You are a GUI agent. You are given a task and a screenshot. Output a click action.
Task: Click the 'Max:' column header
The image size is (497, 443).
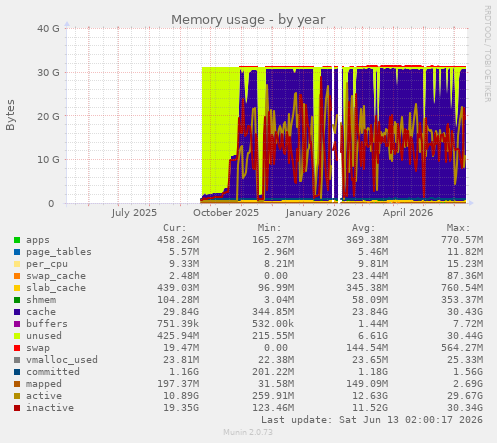[x=458, y=228]
